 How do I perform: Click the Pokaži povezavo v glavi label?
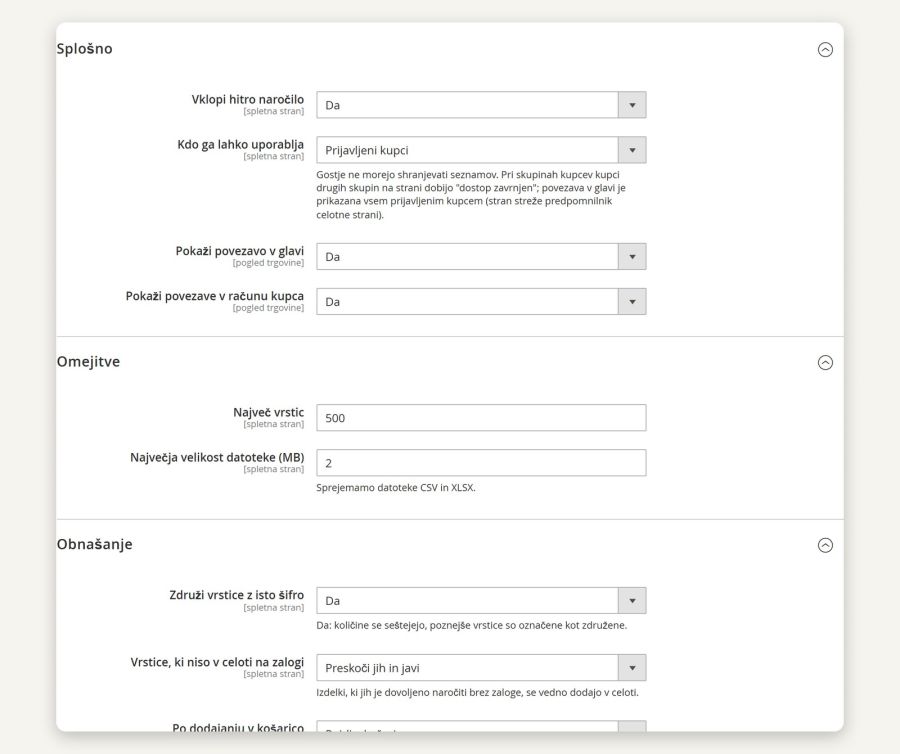click(x=239, y=251)
